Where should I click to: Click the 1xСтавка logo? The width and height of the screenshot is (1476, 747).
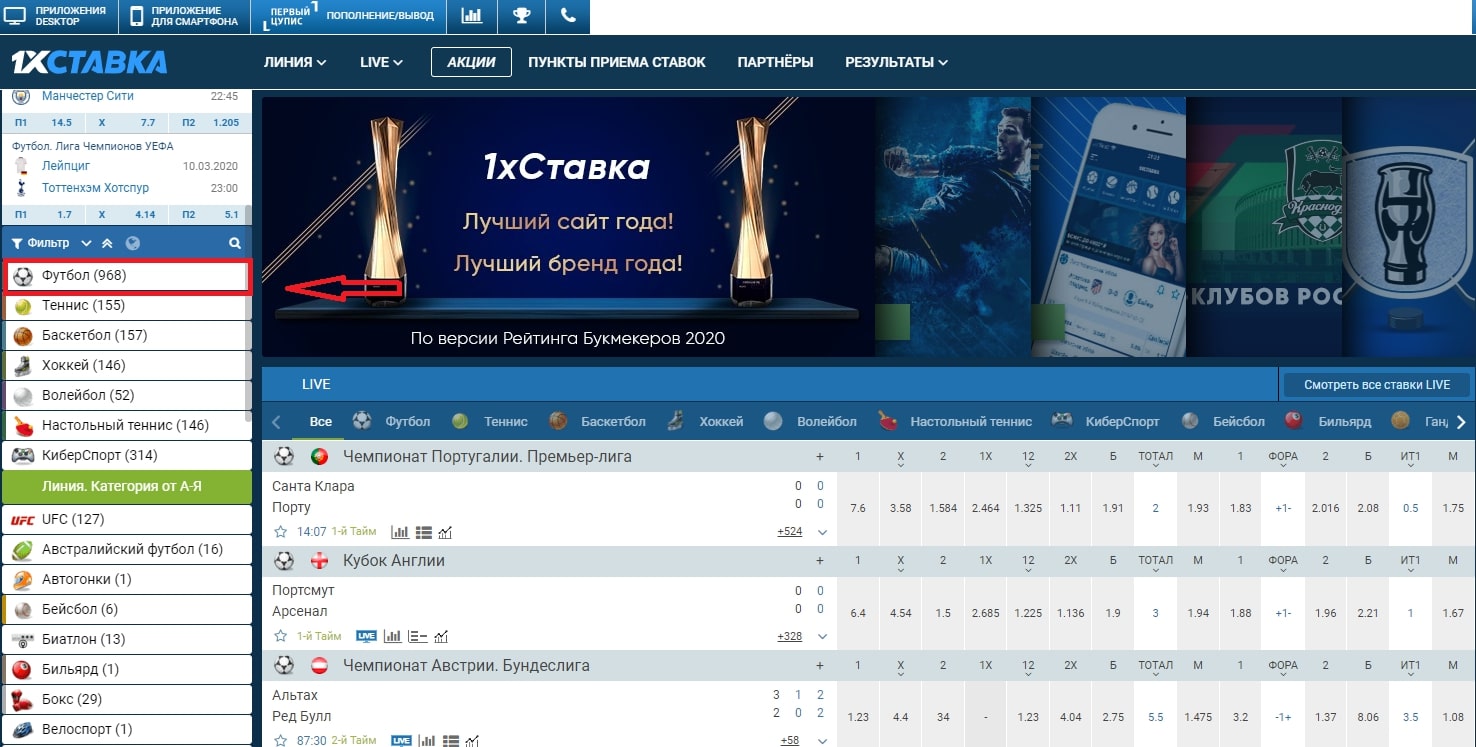[x=89, y=62]
